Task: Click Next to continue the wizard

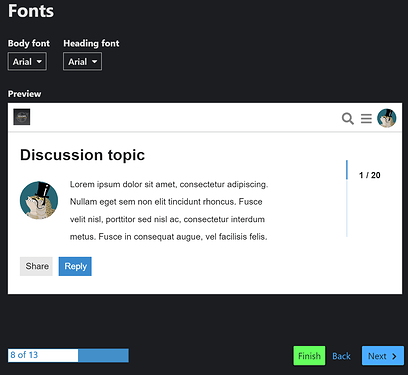Action: point(383,356)
